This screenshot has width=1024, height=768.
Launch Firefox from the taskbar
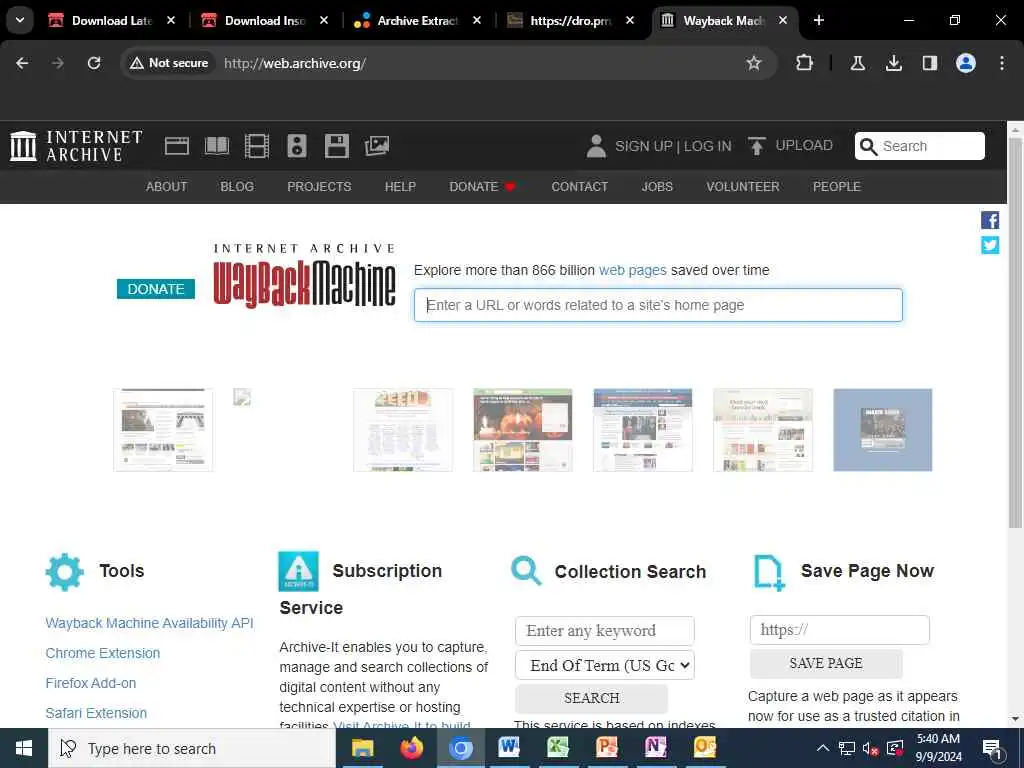click(x=411, y=748)
